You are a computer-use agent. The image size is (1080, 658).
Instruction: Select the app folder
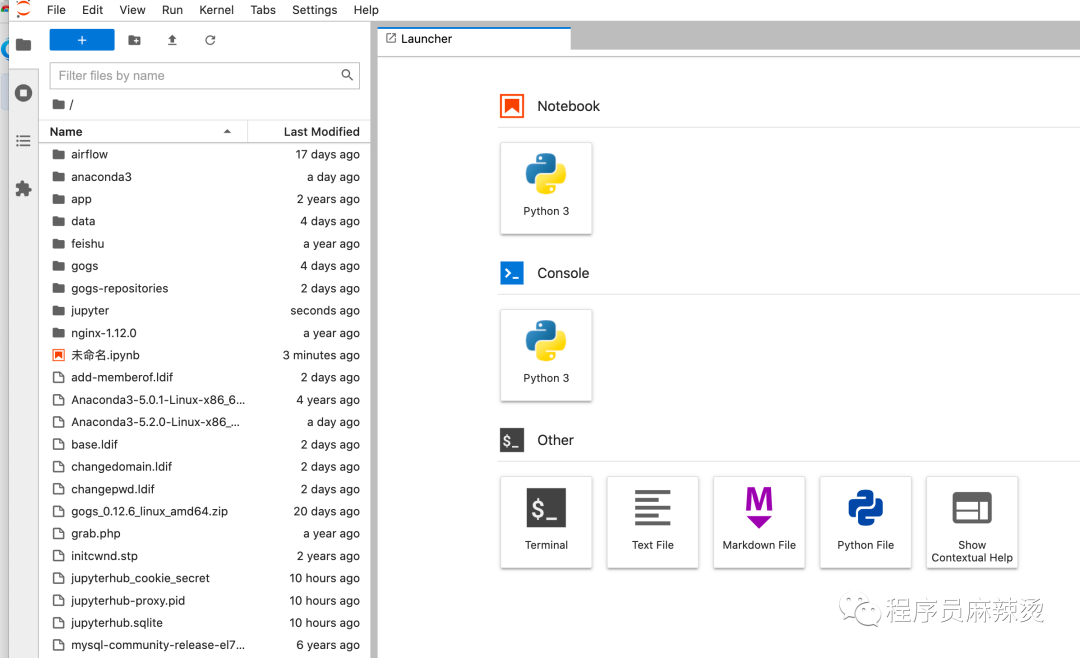(205, 199)
